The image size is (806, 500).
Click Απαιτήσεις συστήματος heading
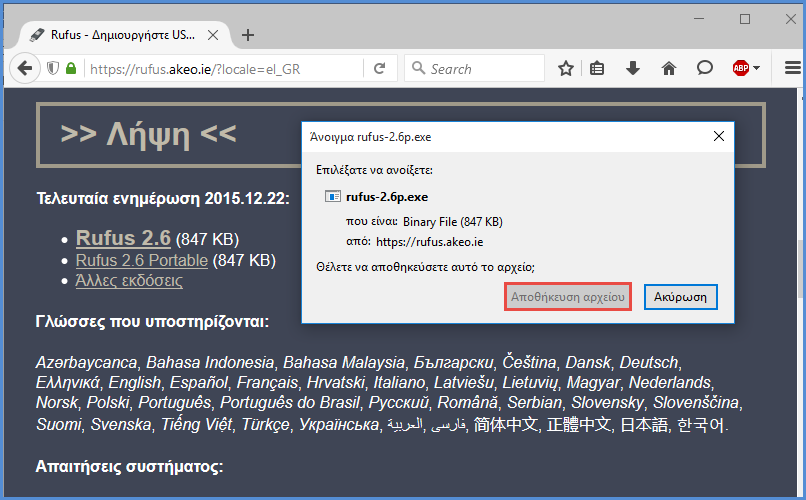pos(129,466)
